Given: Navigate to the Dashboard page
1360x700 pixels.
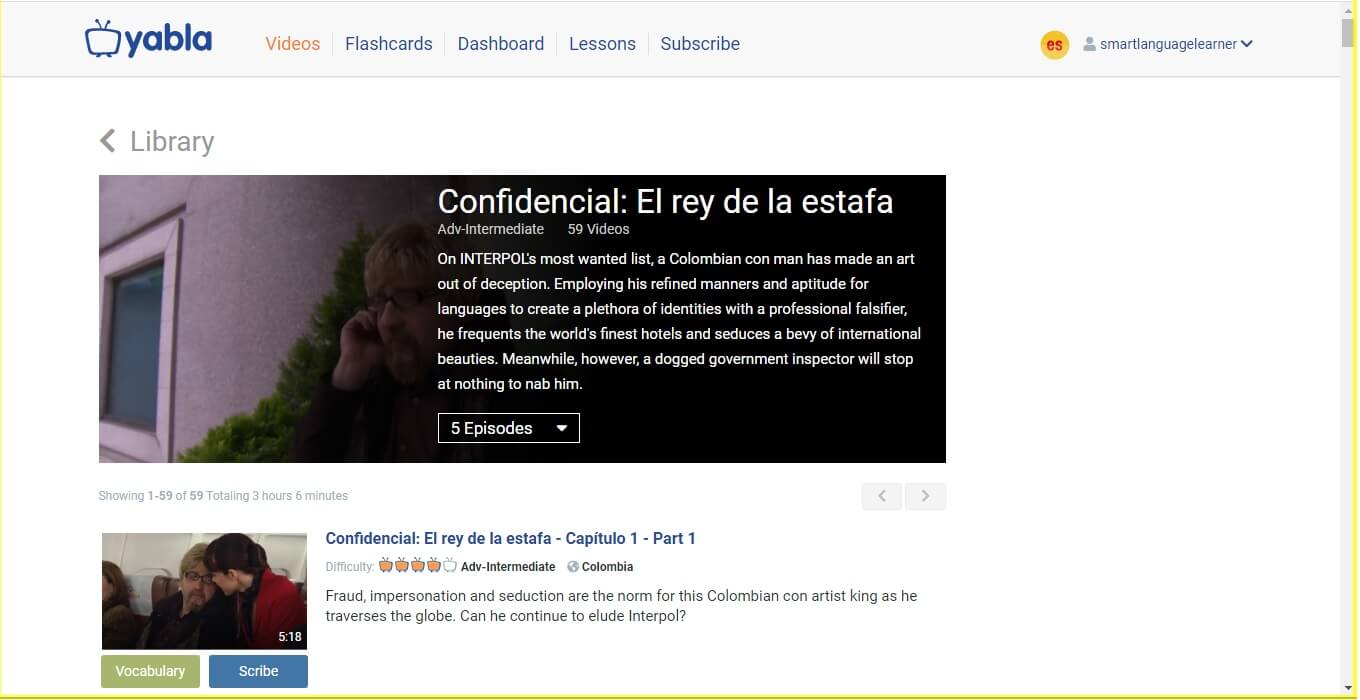Looking at the screenshot, I should 500,44.
